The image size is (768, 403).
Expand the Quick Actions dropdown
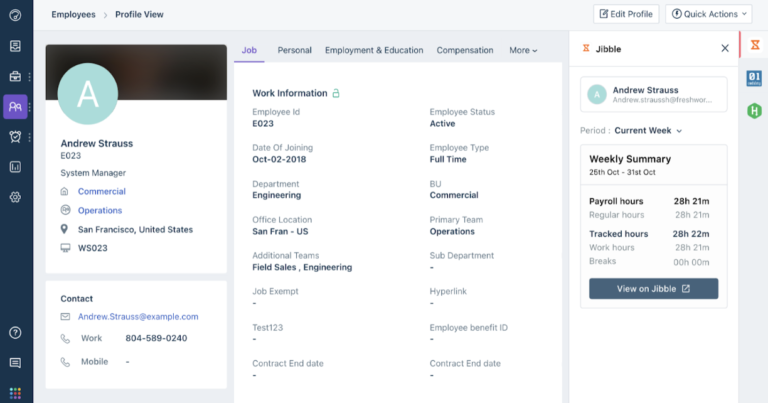[709, 14]
